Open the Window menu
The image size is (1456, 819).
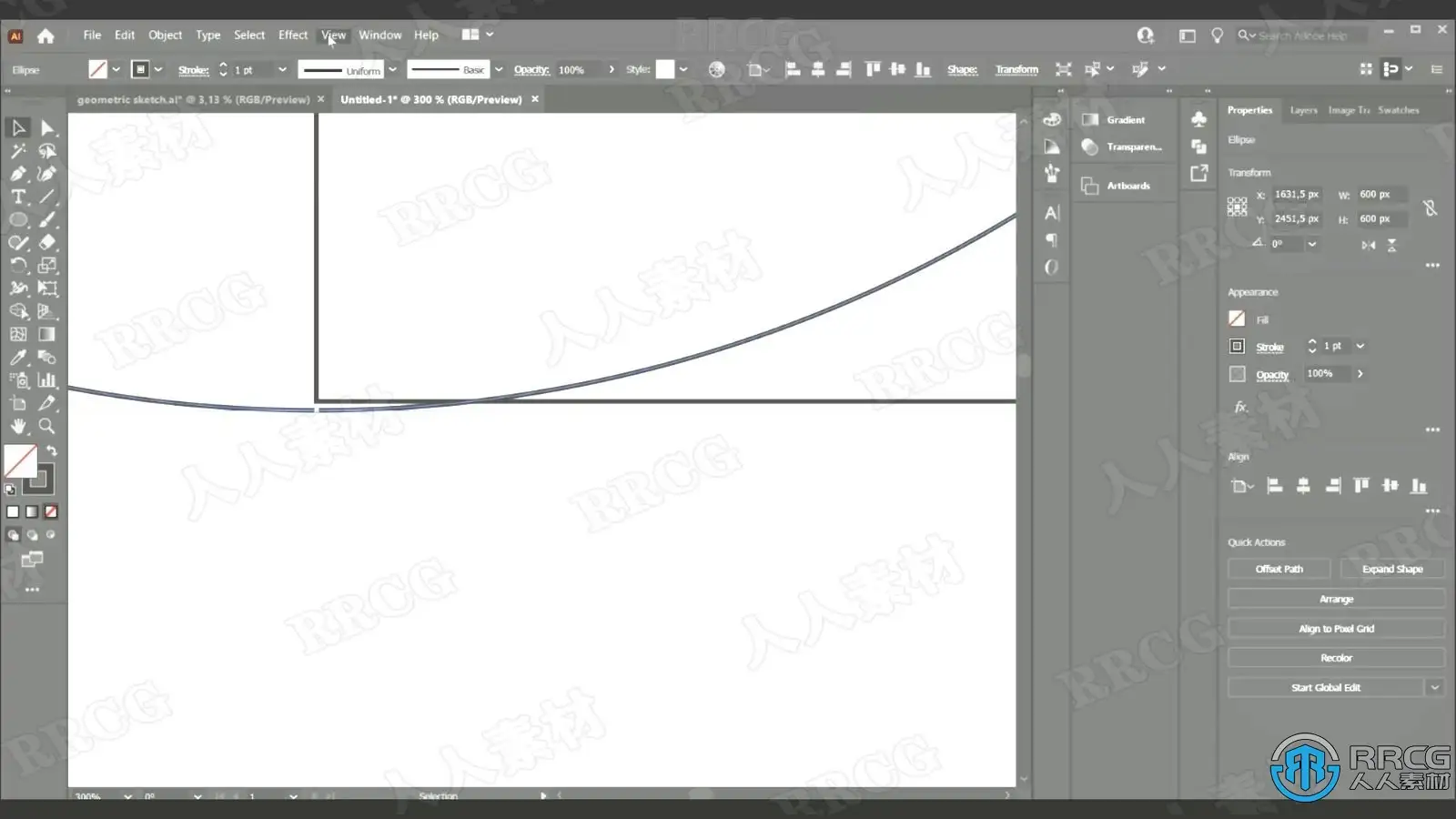coord(379,35)
